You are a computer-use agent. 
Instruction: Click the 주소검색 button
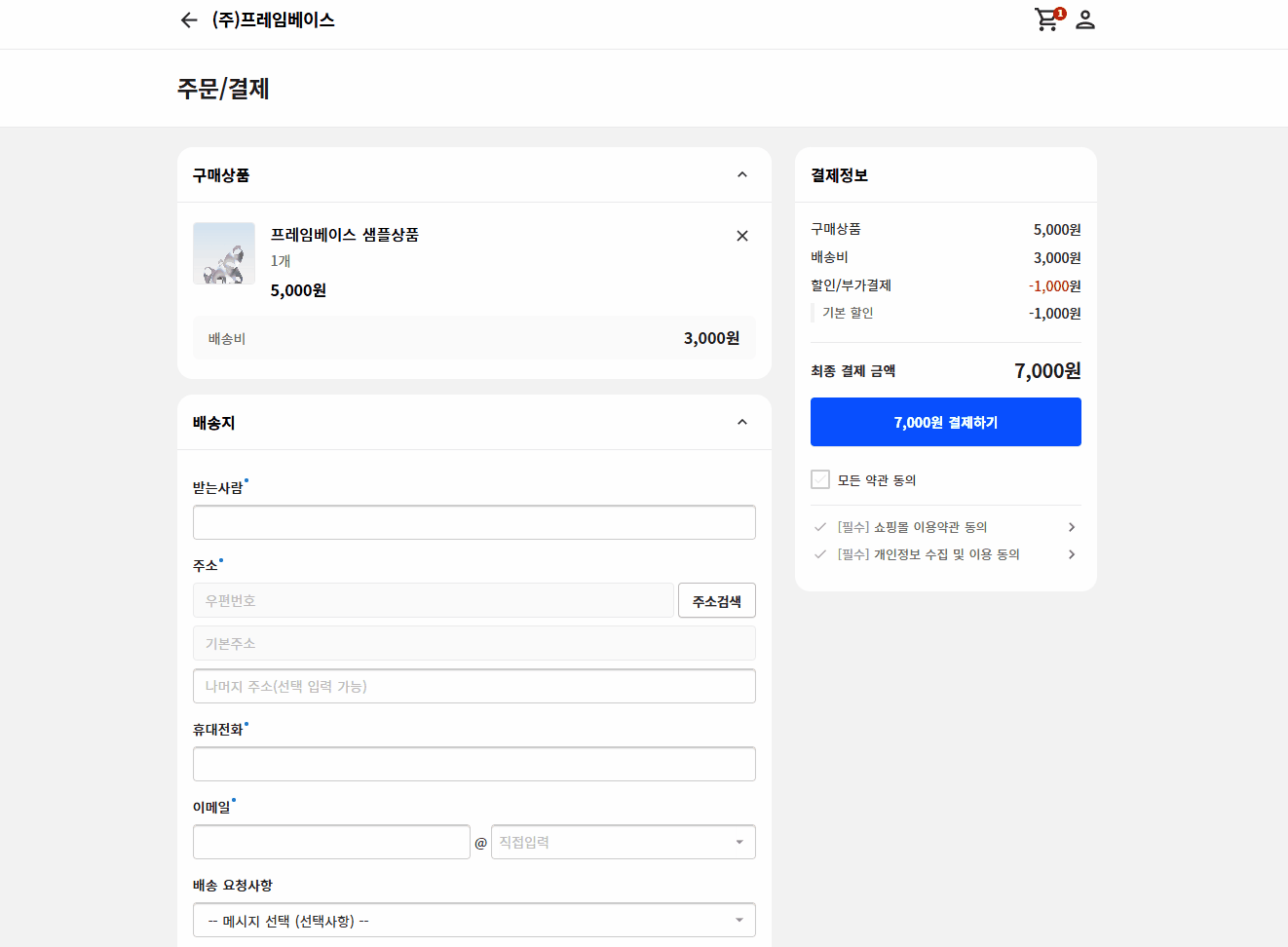pos(717,600)
